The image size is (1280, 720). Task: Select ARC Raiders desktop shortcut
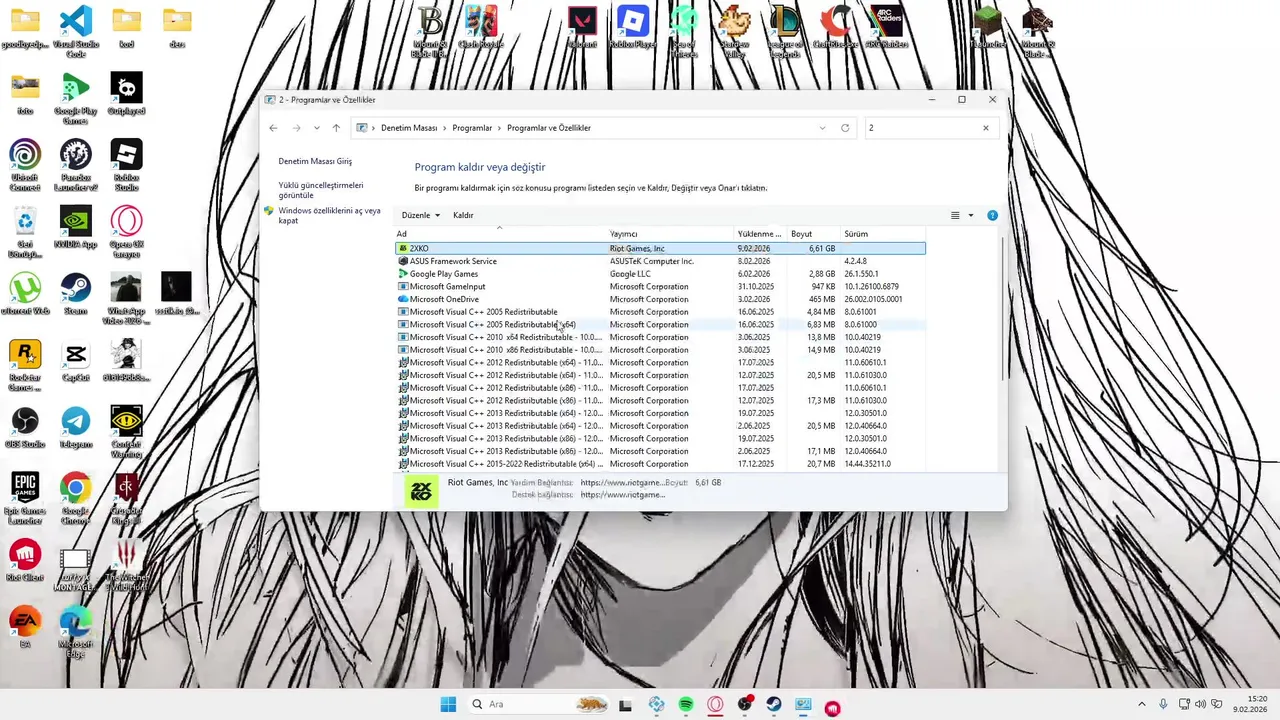(886, 27)
